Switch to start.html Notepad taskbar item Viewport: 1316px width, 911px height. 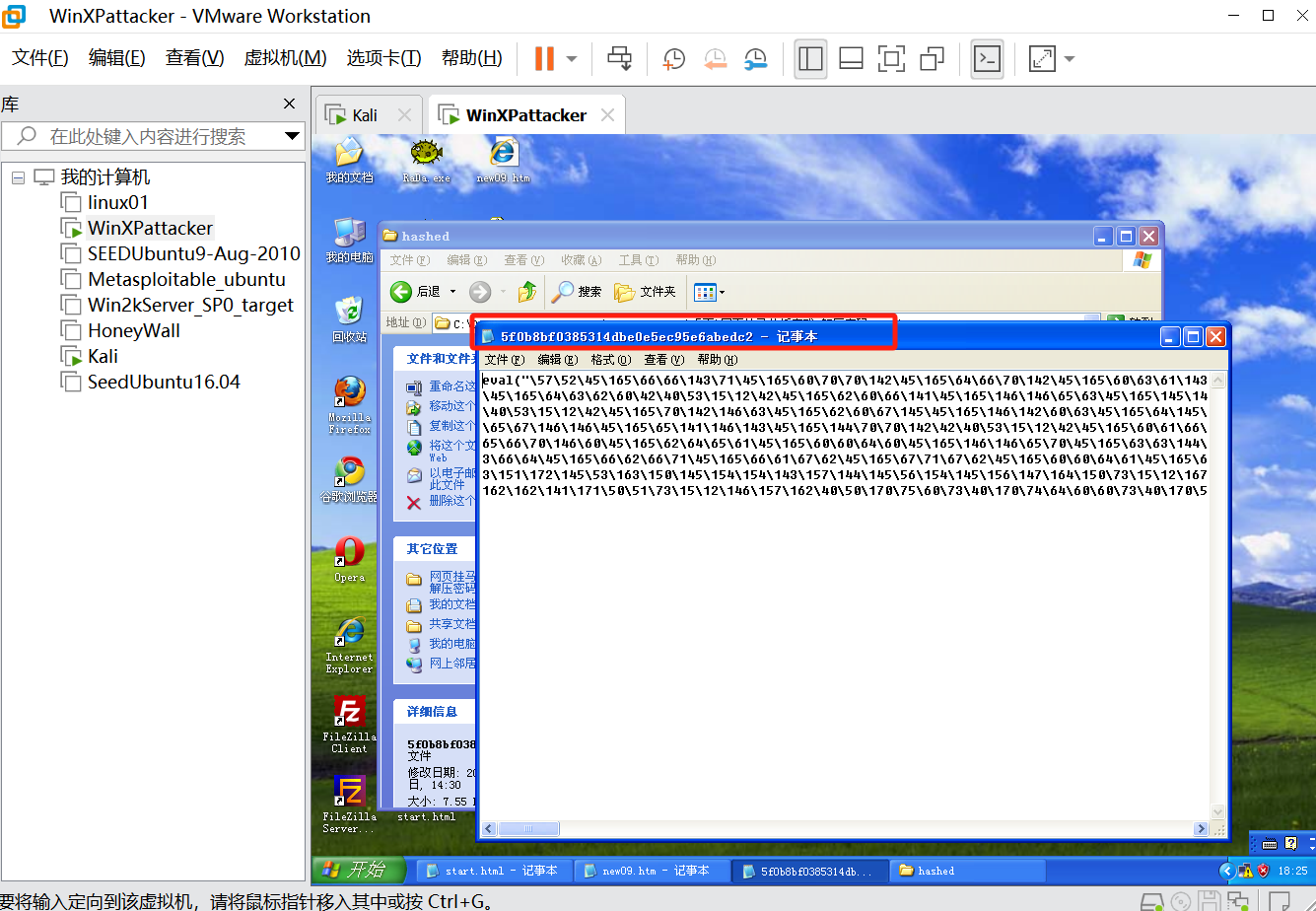click(x=493, y=871)
